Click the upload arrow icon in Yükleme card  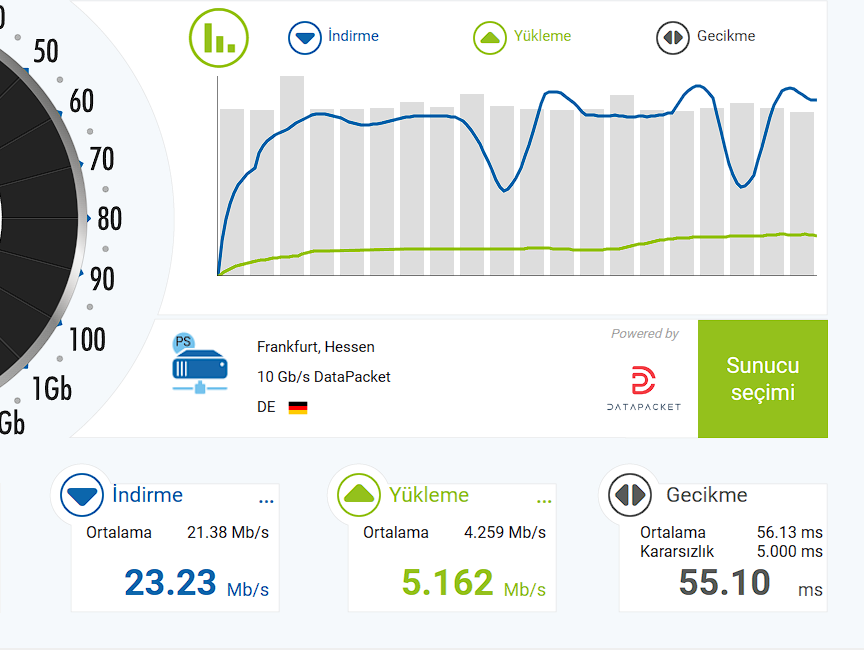(x=359, y=495)
